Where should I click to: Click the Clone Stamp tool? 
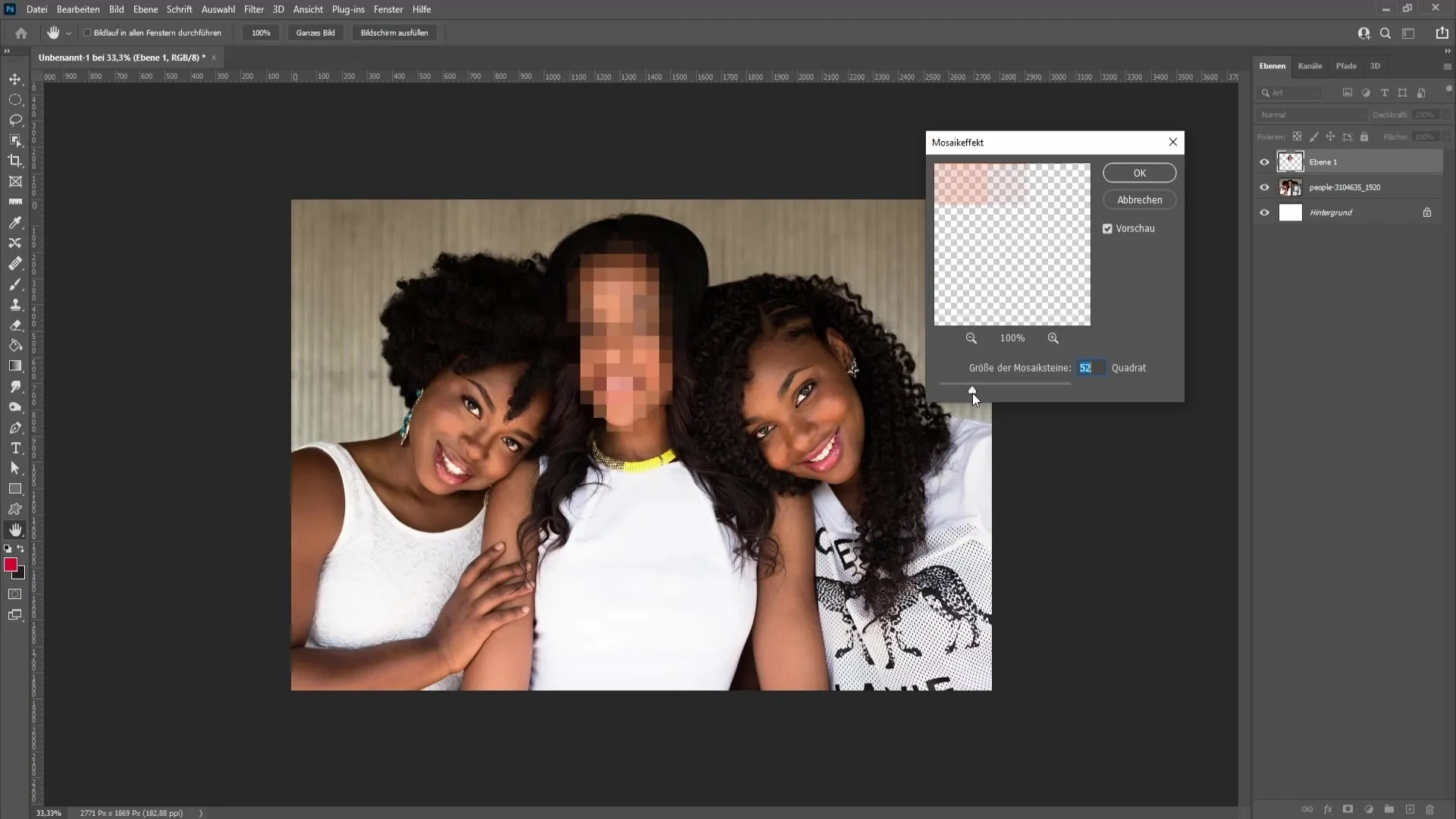[15, 305]
